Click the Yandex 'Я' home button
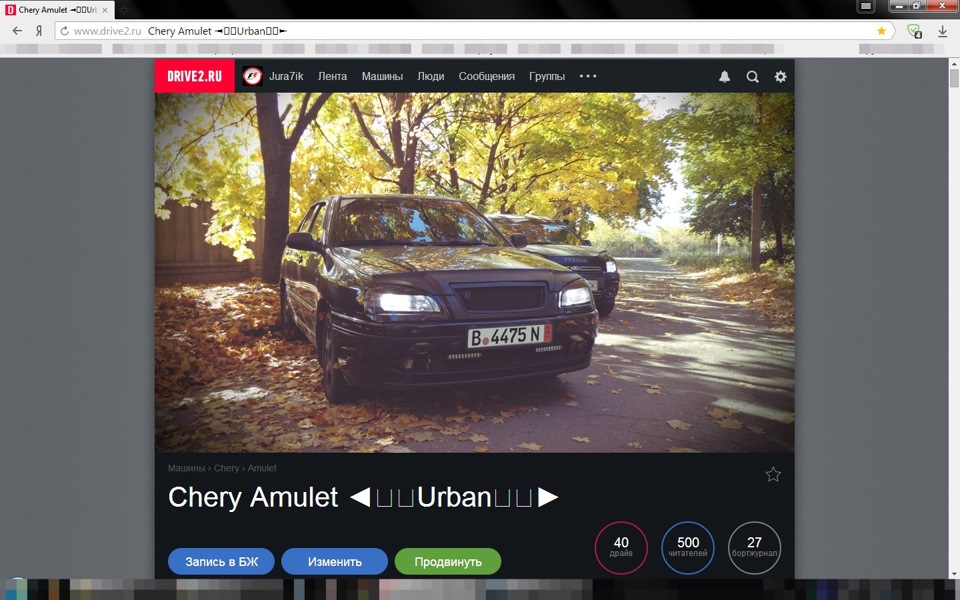The height and width of the screenshot is (600, 960). click(39, 31)
